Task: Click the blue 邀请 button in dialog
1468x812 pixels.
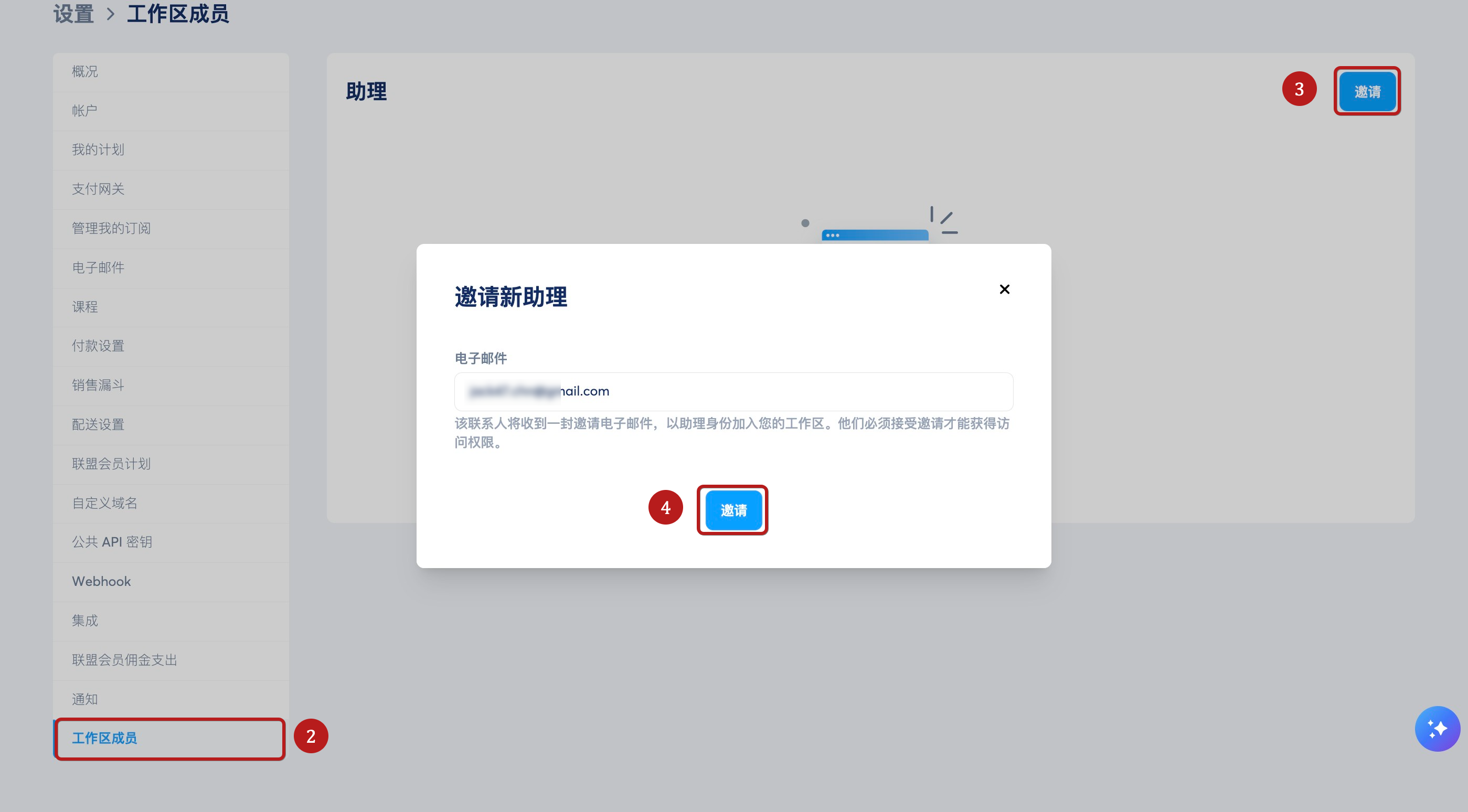Action: click(733, 510)
